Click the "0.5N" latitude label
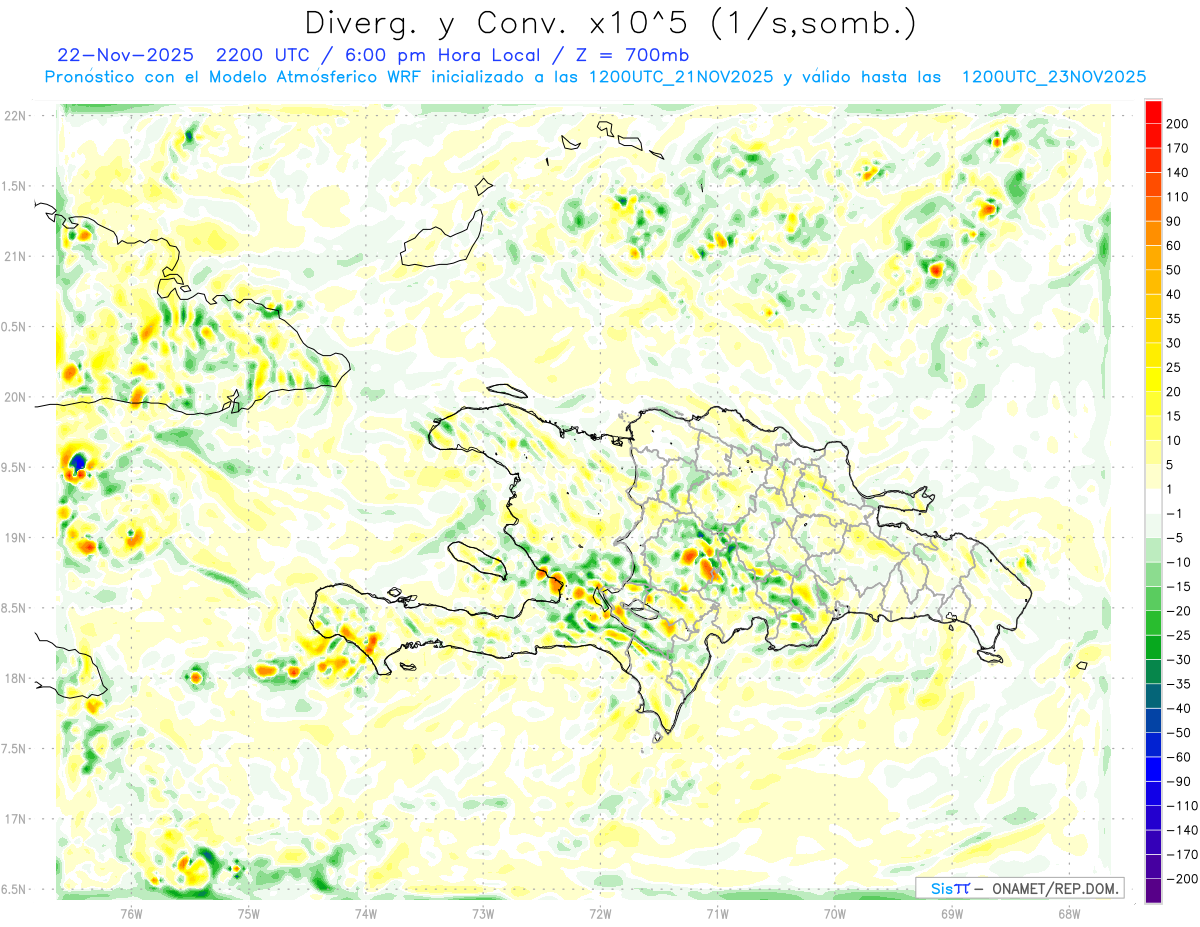 (x=15, y=327)
